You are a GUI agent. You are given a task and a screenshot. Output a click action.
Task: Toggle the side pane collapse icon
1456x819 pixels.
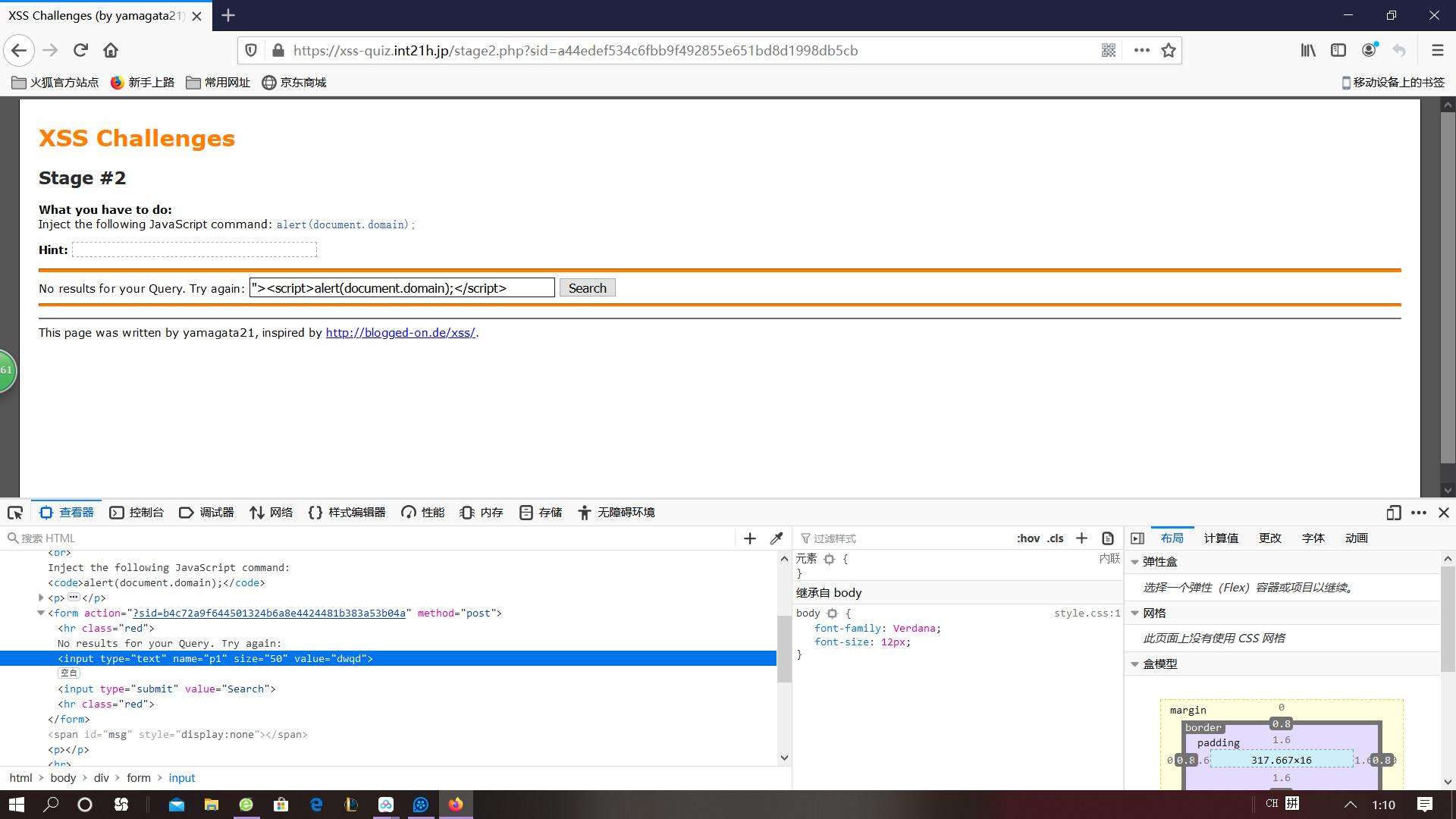point(1137,538)
